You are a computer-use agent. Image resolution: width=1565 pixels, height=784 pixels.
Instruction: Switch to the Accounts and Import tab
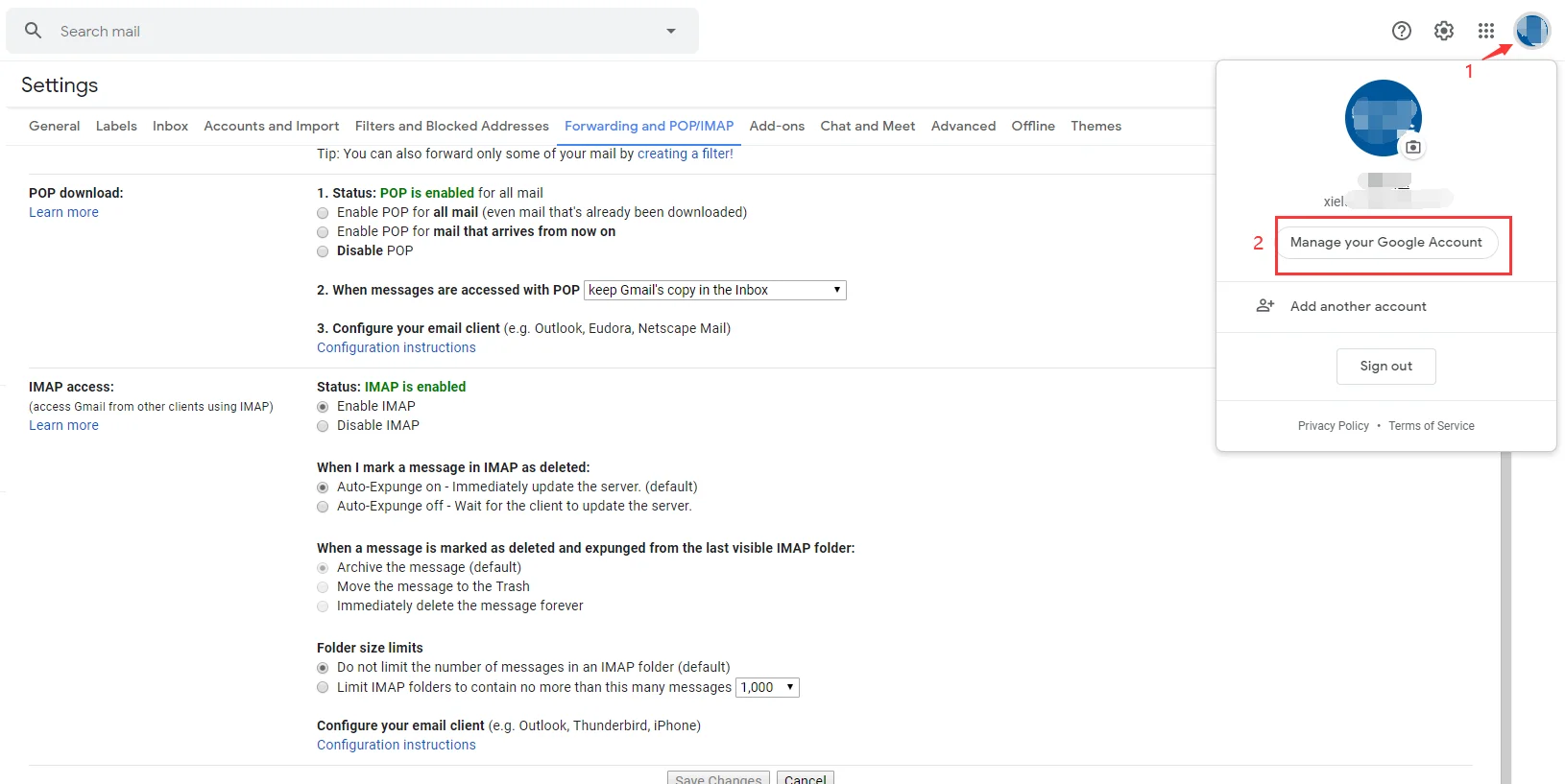pyautogui.click(x=271, y=126)
